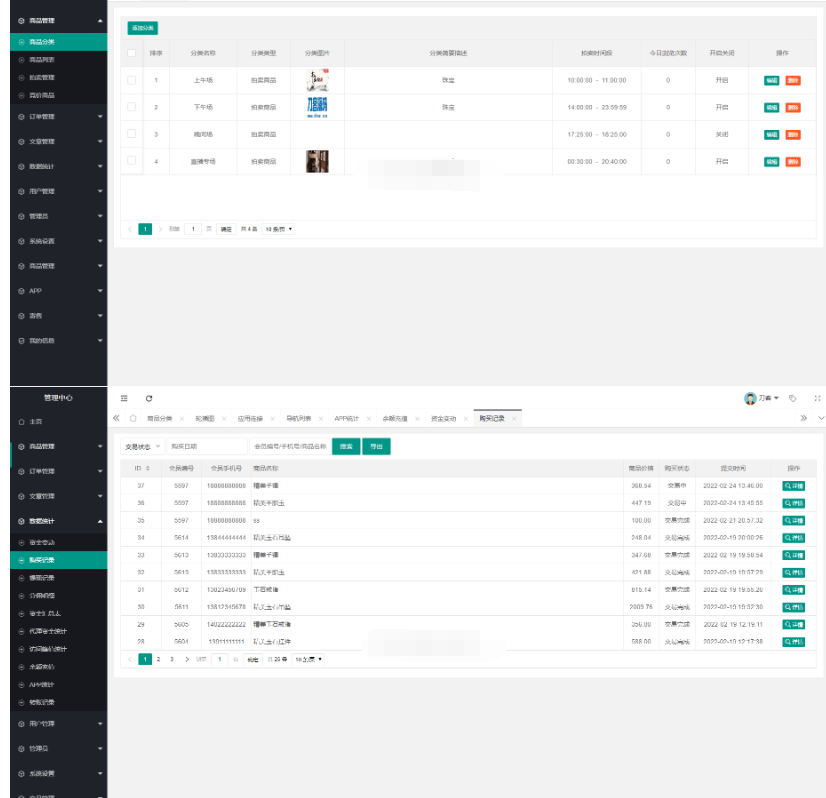Click the refresh icon in the header

pyautogui.click(x=149, y=398)
